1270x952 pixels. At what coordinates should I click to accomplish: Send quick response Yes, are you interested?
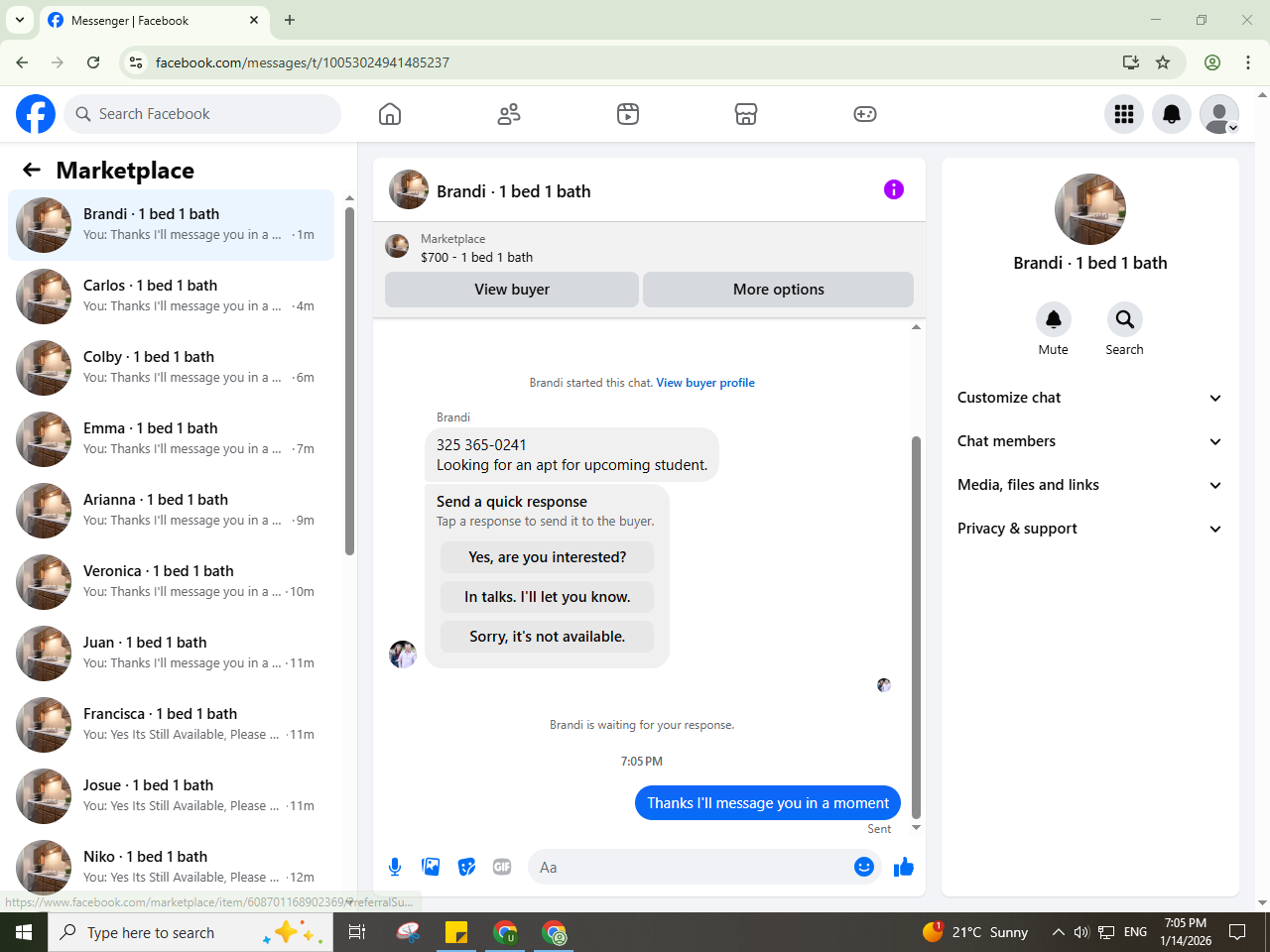(x=548, y=557)
